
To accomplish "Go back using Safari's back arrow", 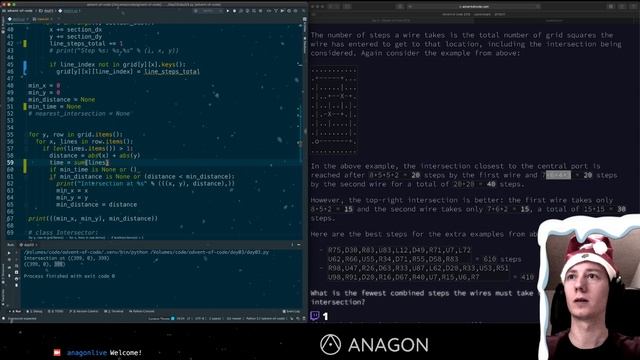I will 331,7.
